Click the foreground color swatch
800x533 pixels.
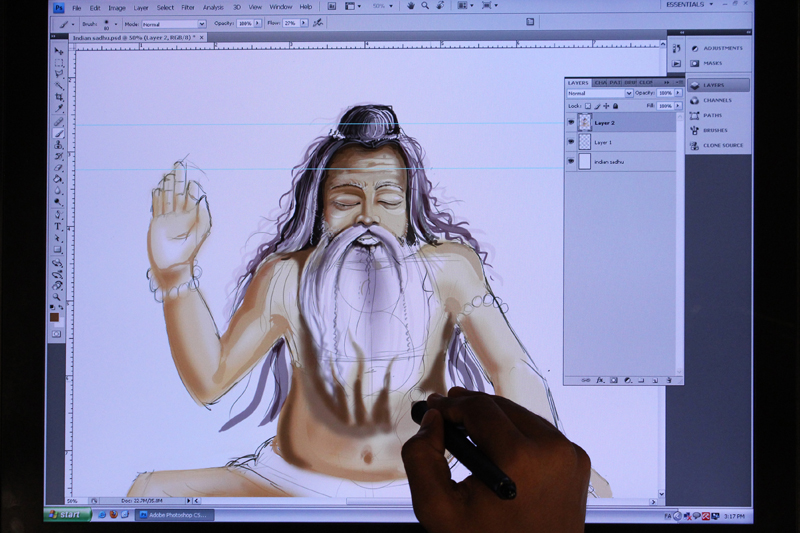[55, 317]
